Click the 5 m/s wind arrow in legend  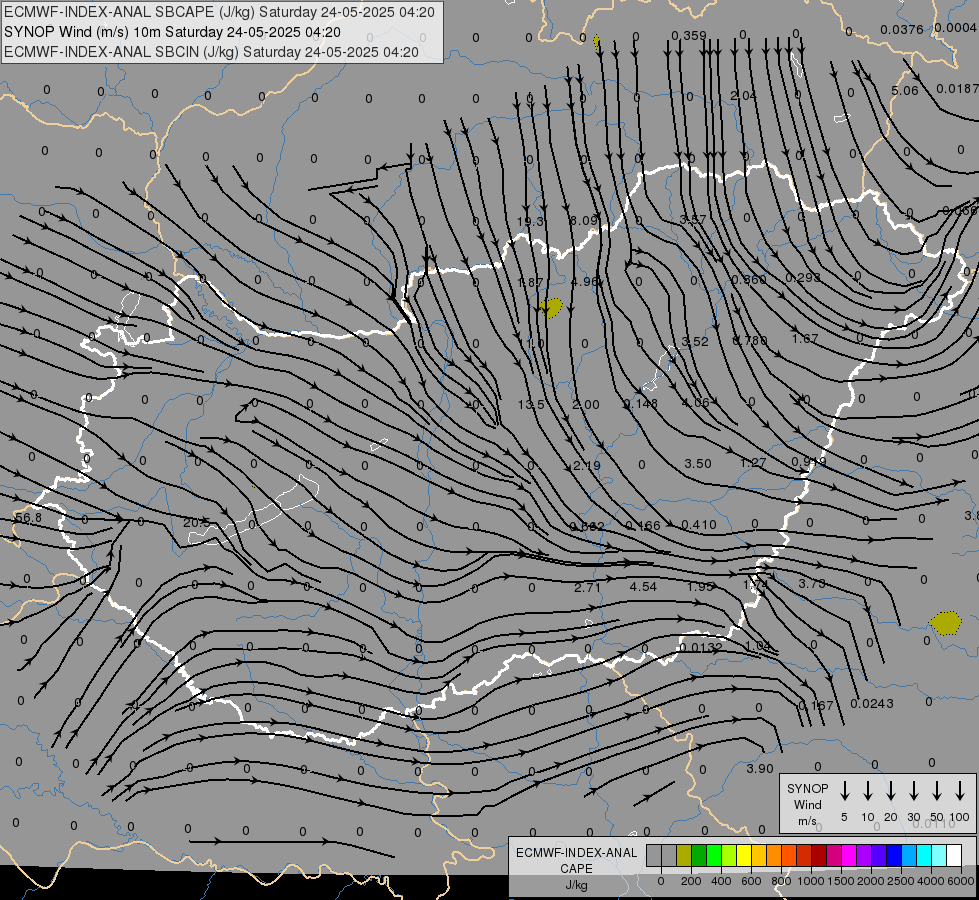pyautogui.click(x=845, y=791)
